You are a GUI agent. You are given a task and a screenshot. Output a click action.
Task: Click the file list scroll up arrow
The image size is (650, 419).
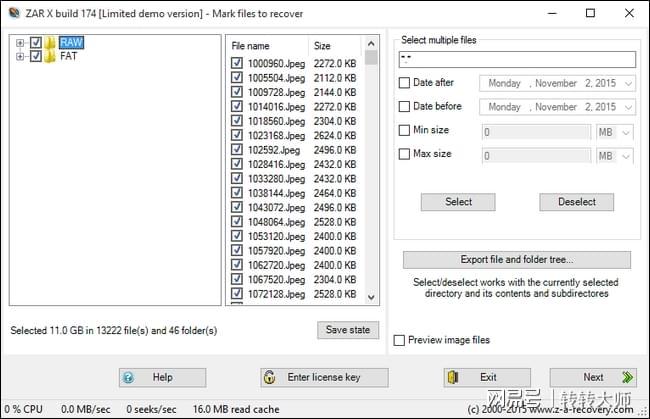tap(371, 44)
